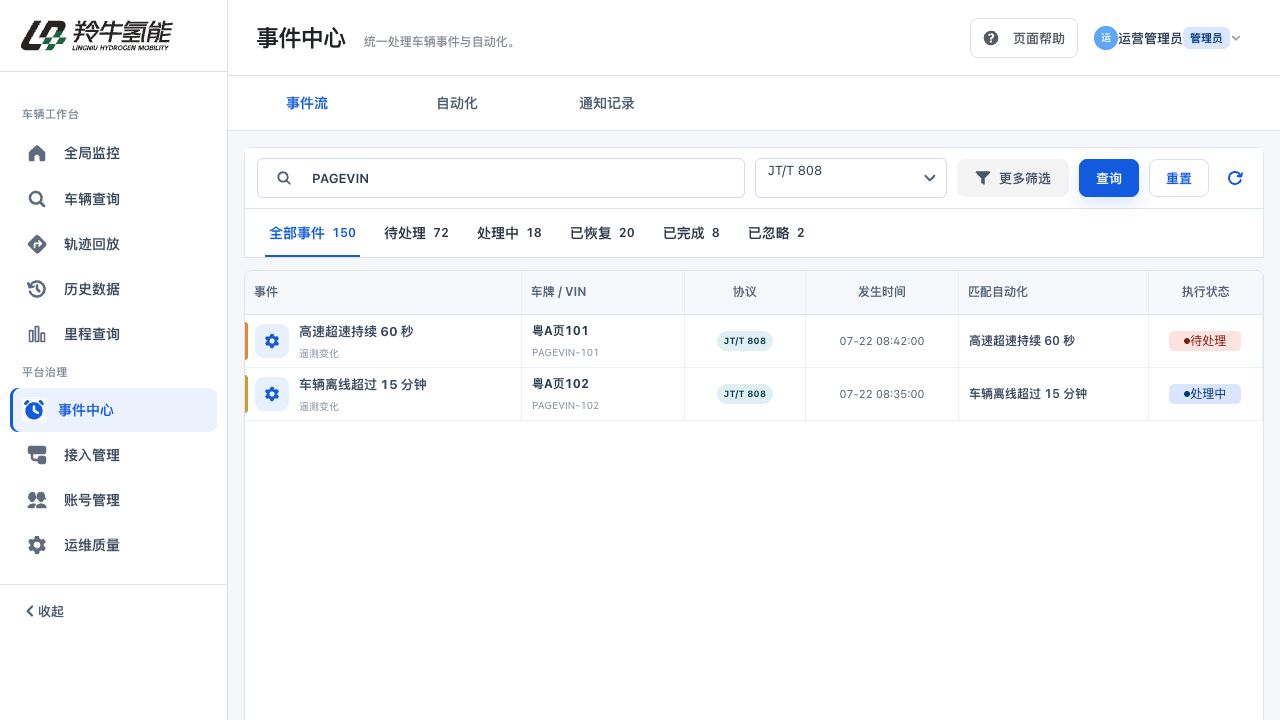Image resolution: width=1280 pixels, height=720 pixels.
Task: Switch to the 事件流 tab
Action: click(307, 103)
